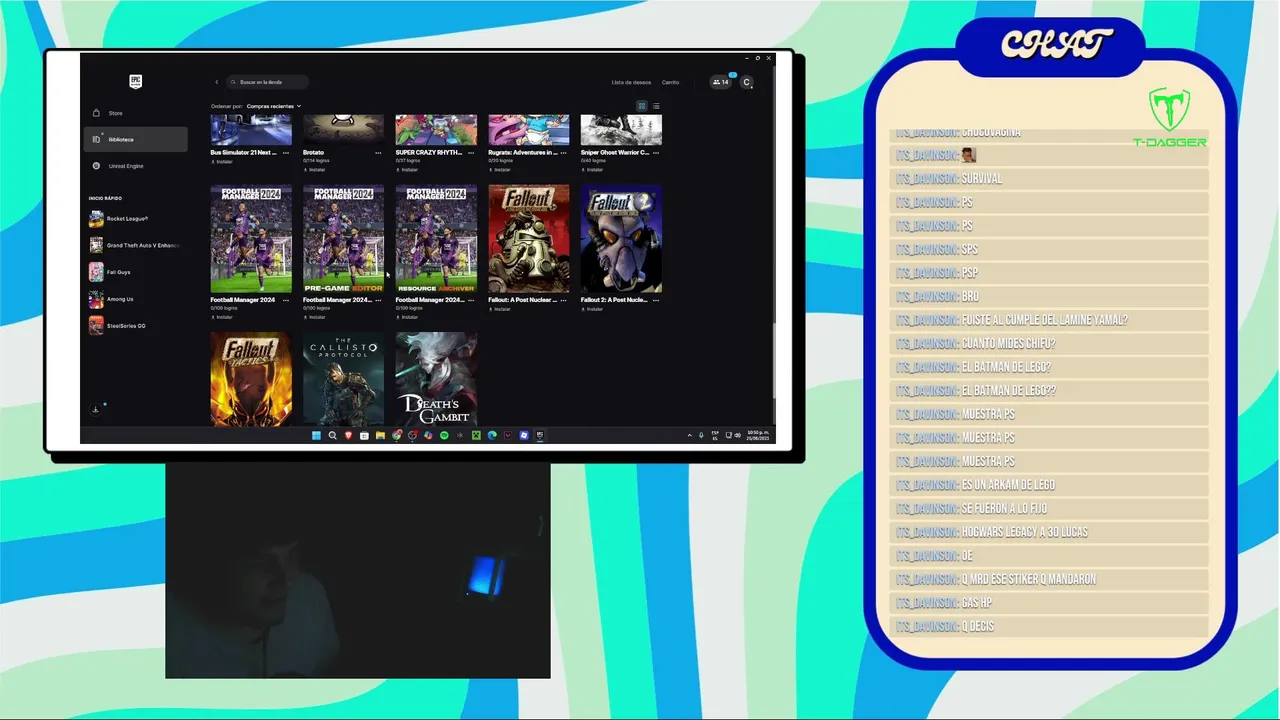This screenshot has height=720, width=1280.
Task: Open options menu for Brotato
Action: click(378, 153)
